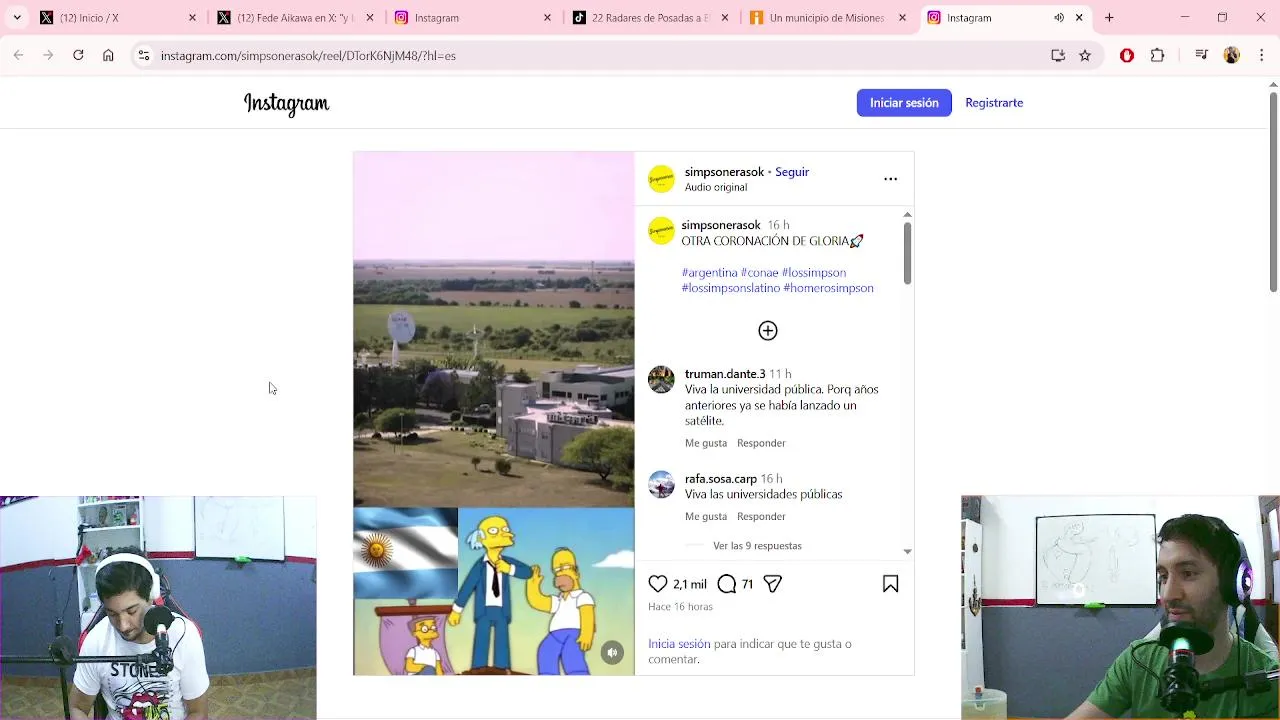Click the comments scrollbar up arrow
1280x720 pixels.
tap(907, 214)
